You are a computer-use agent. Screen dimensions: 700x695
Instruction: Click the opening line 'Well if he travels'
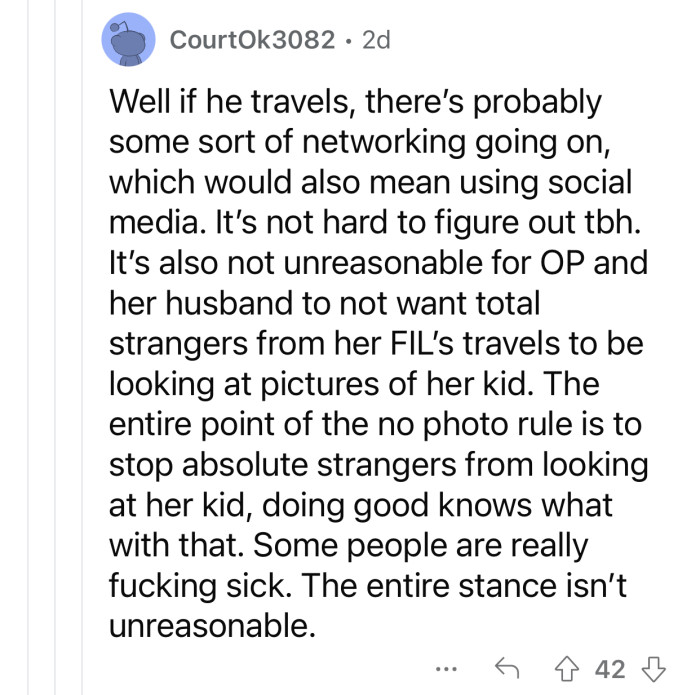tap(270, 102)
